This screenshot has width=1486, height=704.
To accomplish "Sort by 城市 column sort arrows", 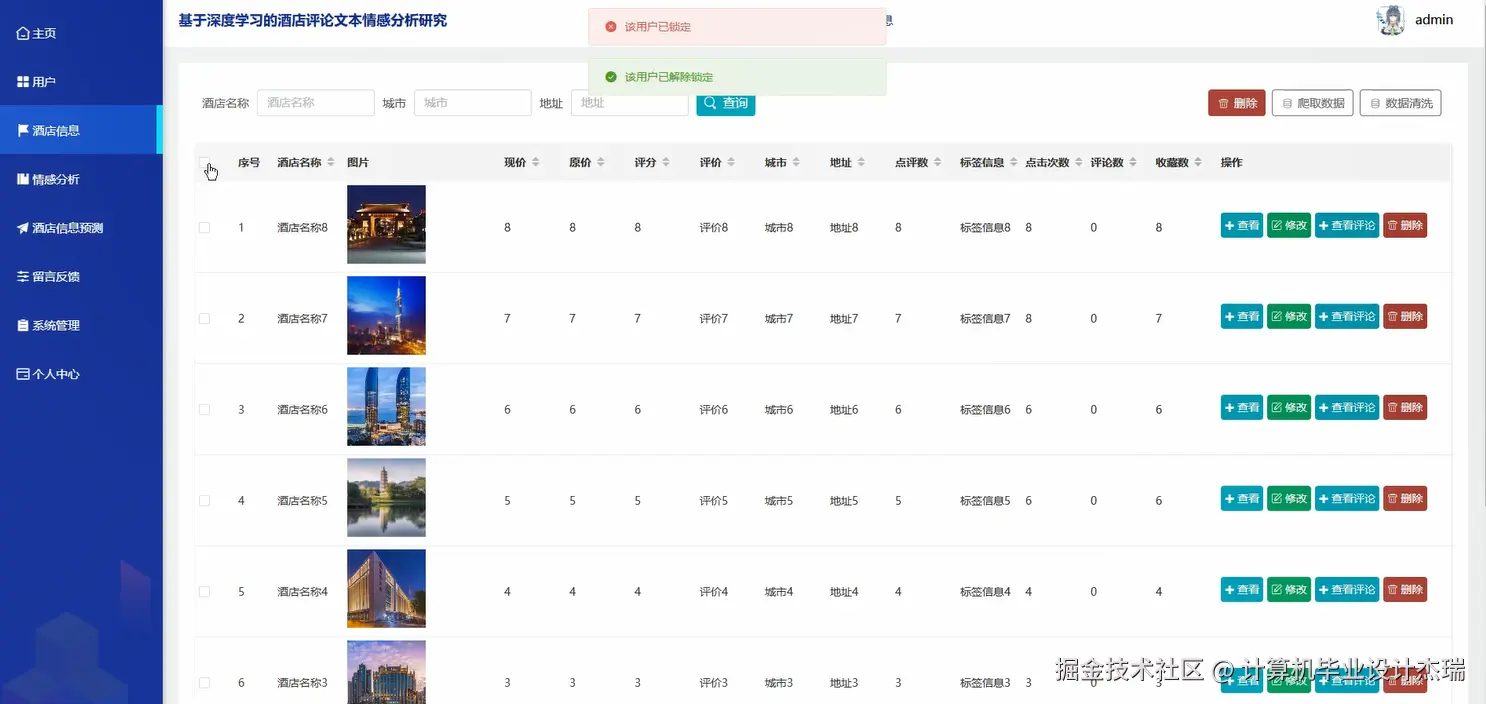I will (796, 163).
